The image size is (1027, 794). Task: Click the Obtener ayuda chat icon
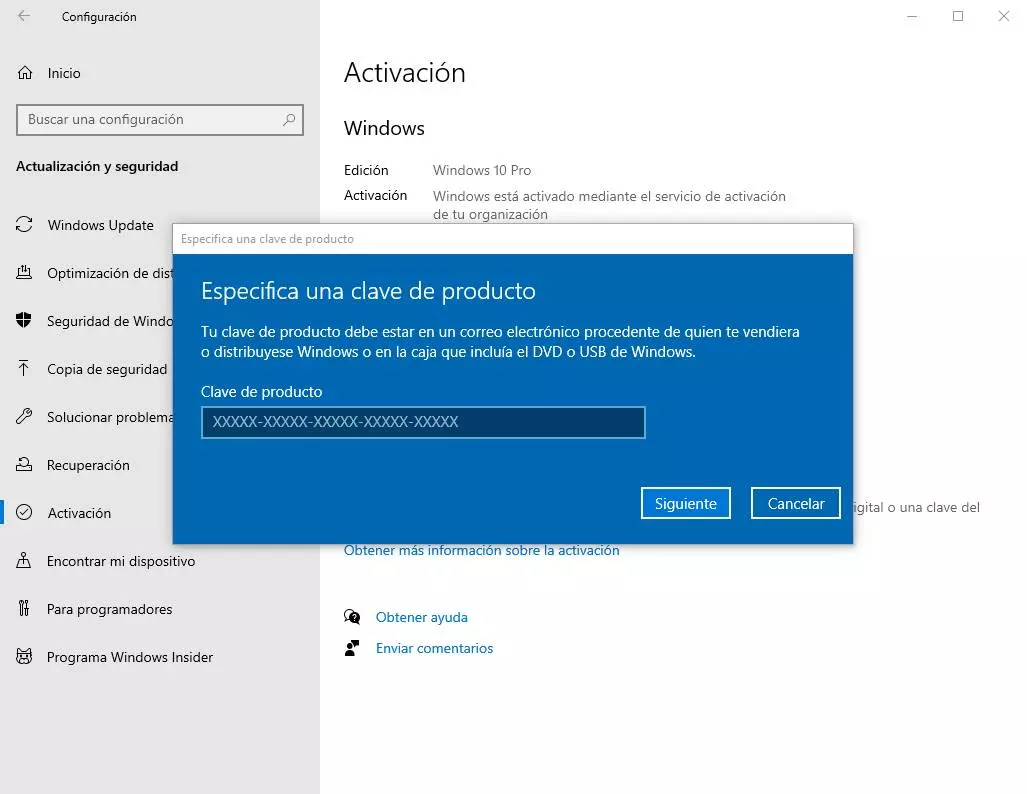point(352,616)
